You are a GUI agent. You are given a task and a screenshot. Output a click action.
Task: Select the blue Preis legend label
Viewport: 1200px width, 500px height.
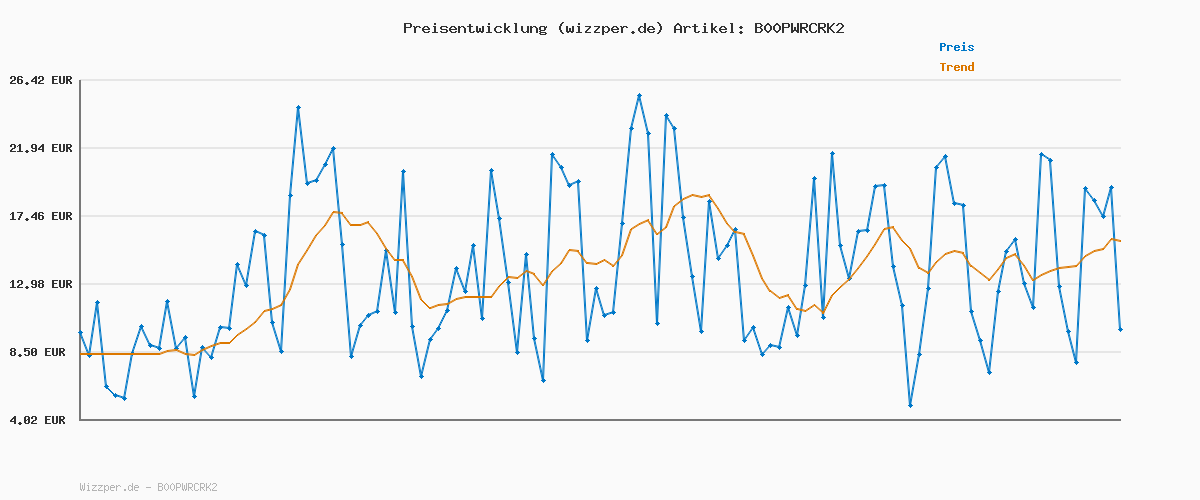pos(956,47)
